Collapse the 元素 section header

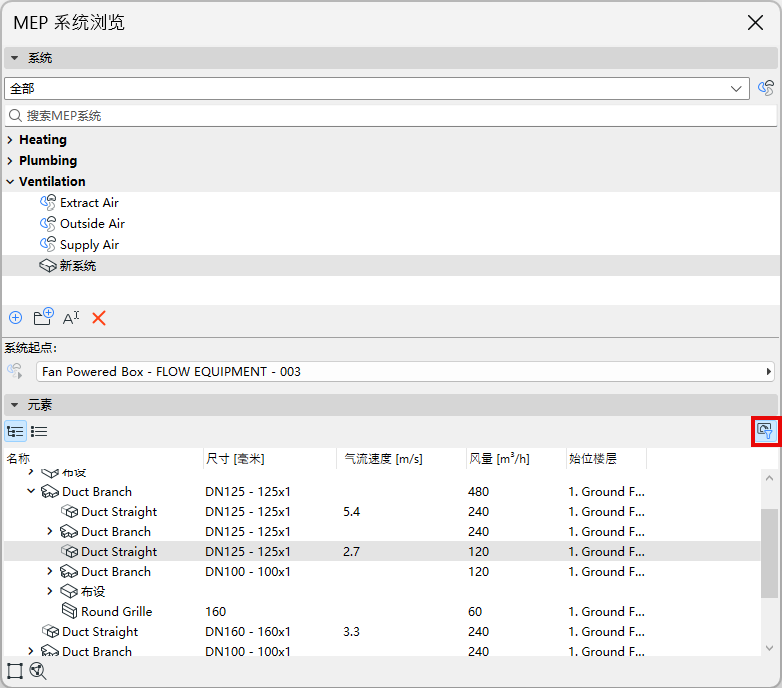point(391,405)
